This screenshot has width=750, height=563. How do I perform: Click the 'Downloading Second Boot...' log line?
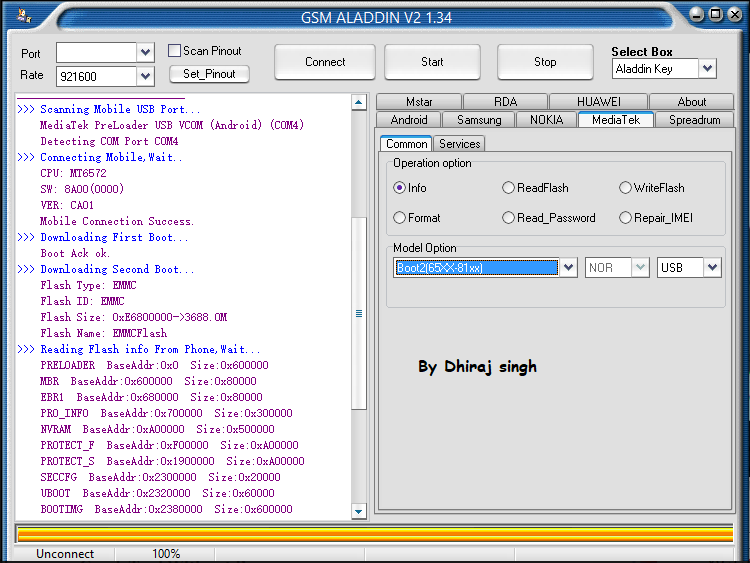[x=117, y=269]
